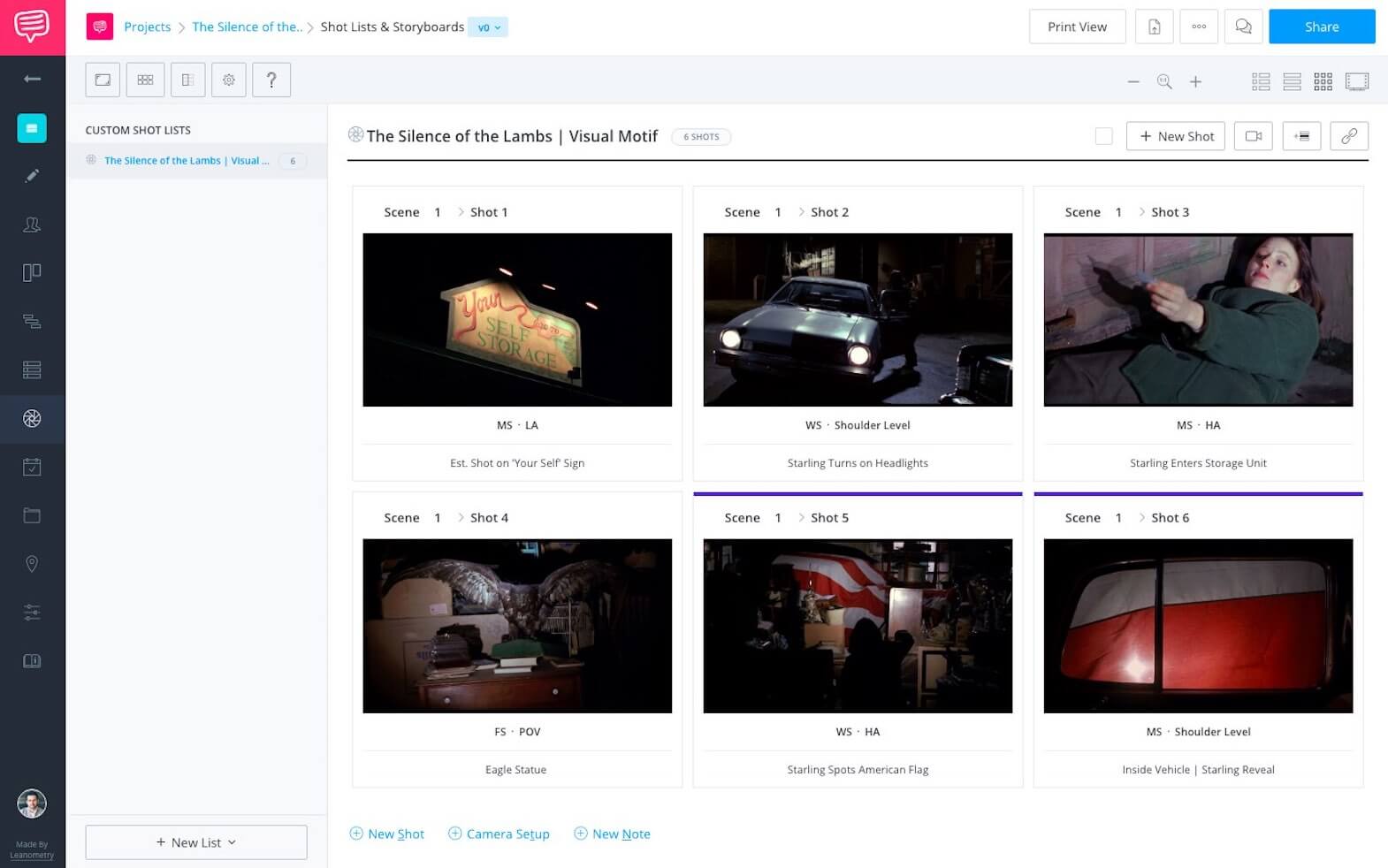Open the help question mark icon
Screen dimensions: 1388x868
271,80
